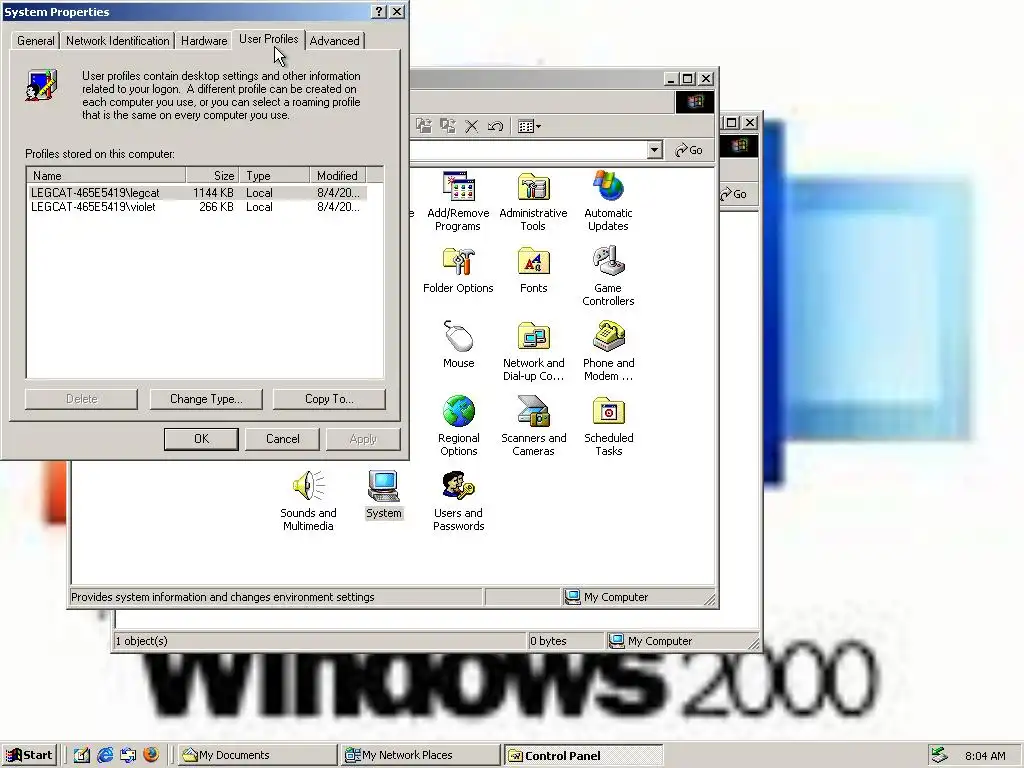The width and height of the screenshot is (1024, 768).
Task: Open the Fonts folder icon
Action: tap(534, 270)
